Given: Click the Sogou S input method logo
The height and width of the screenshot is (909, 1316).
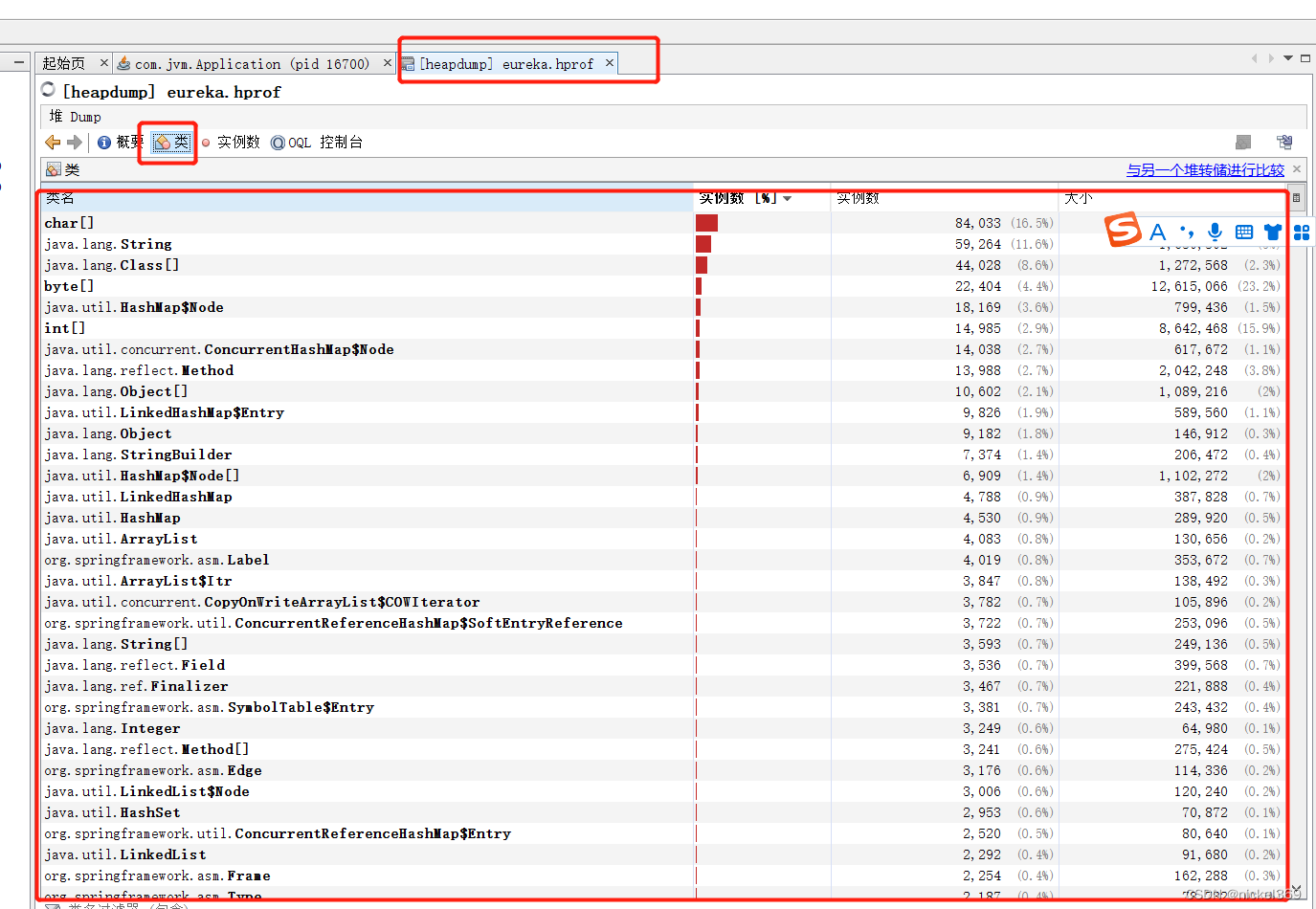Looking at the screenshot, I should (1123, 230).
